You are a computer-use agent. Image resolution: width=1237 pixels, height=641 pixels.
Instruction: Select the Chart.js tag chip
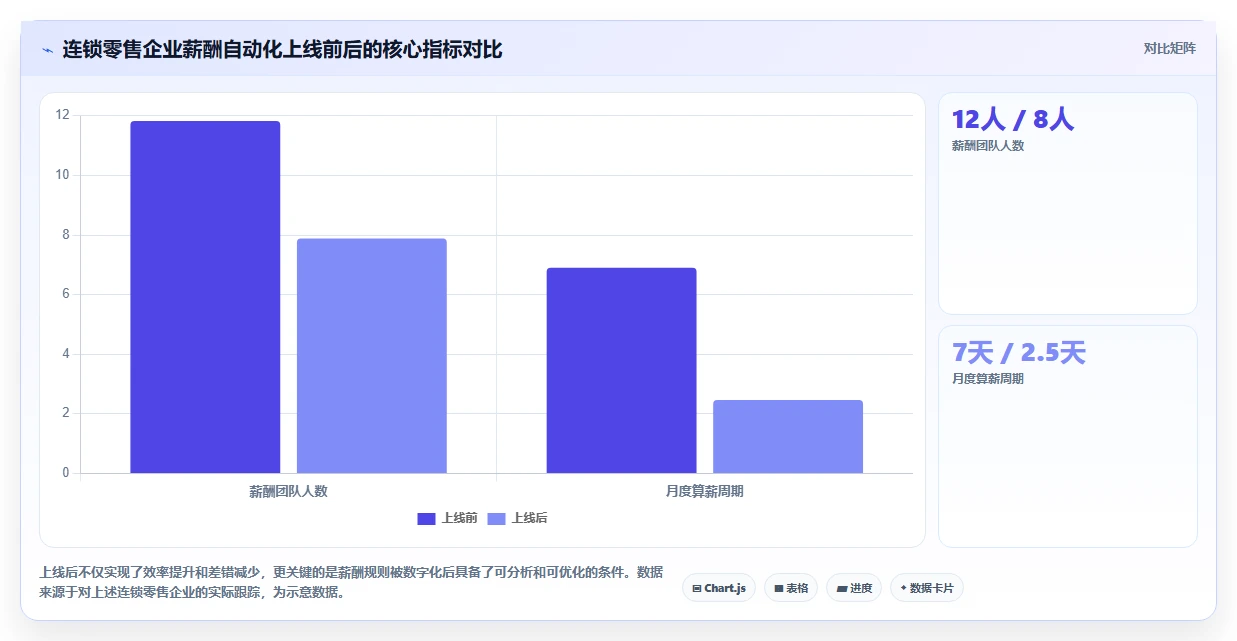pyautogui.click(x=719, y=588)
